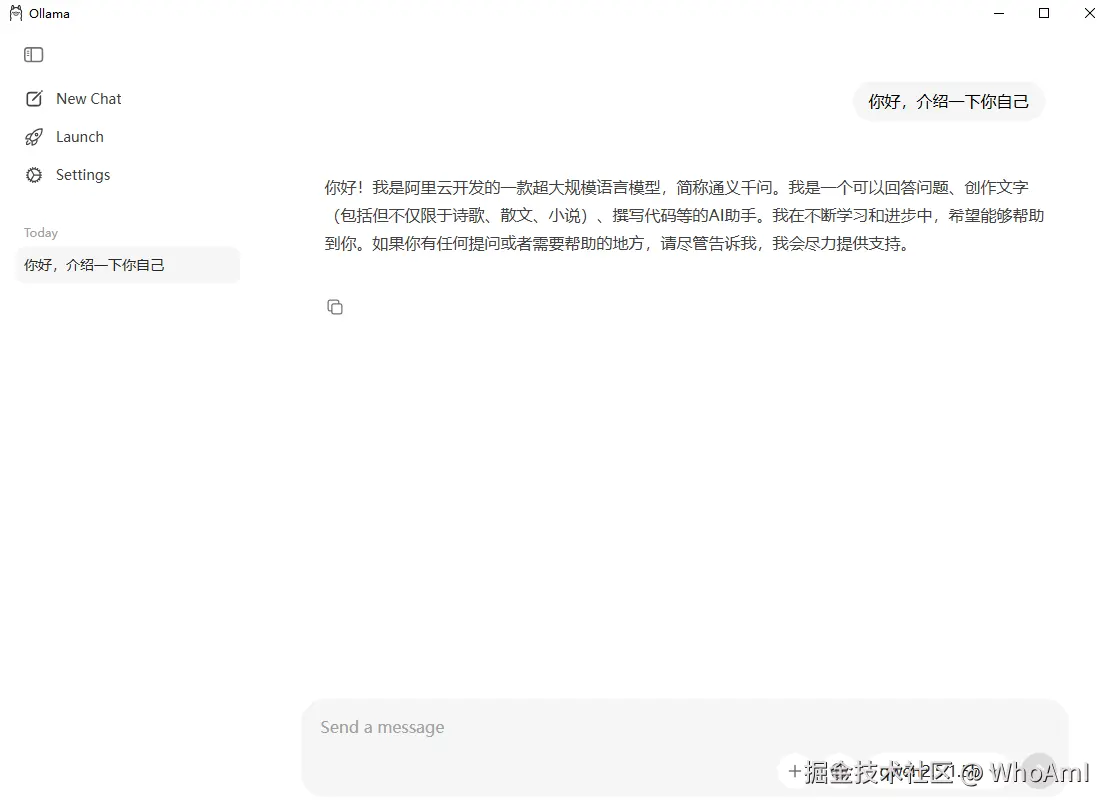Send the message with the circular arrow icon
Screen dimensions: 1113x809
[1038, 770]
